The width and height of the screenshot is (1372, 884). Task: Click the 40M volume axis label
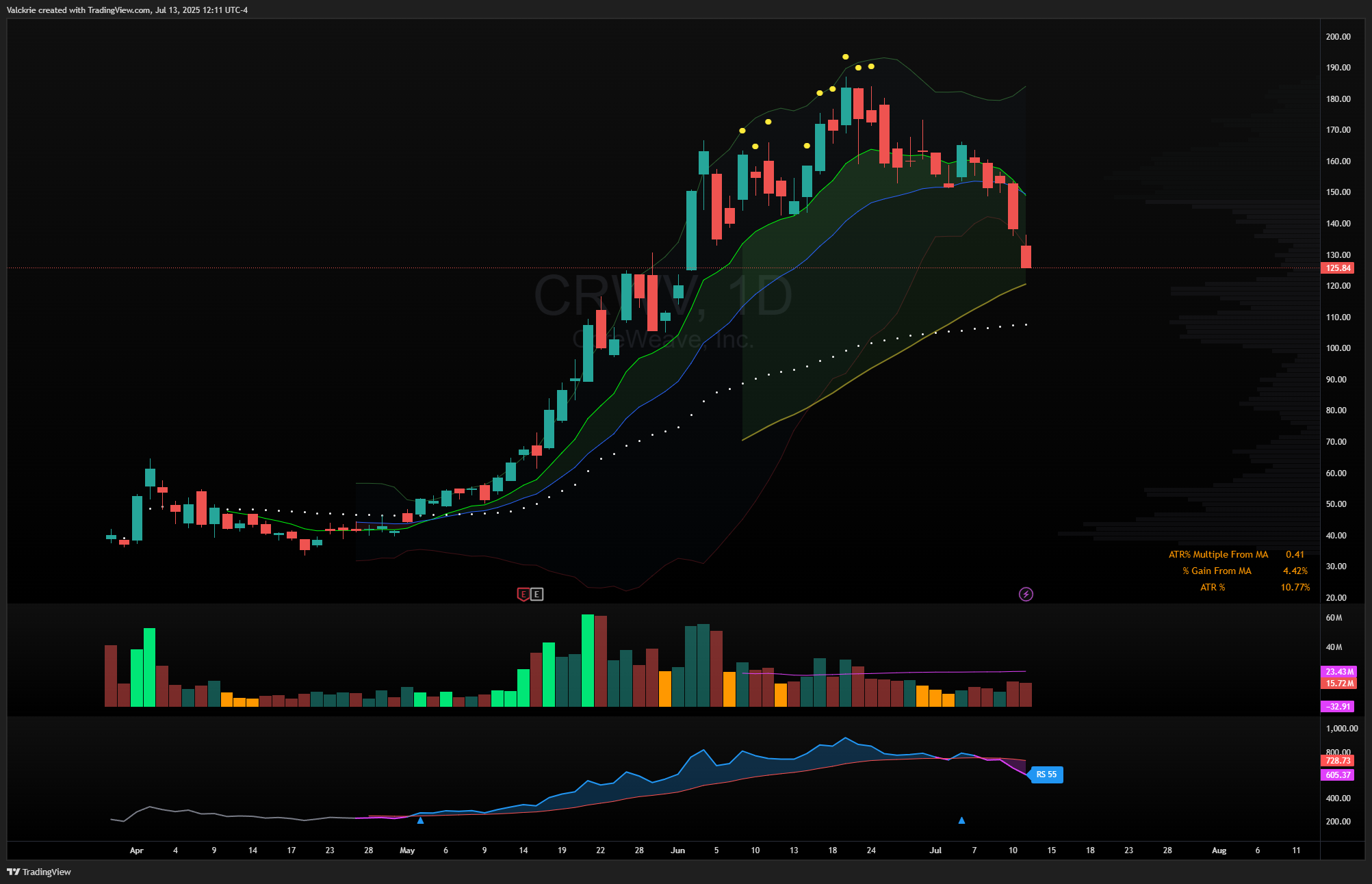(x=1334, y=647)
